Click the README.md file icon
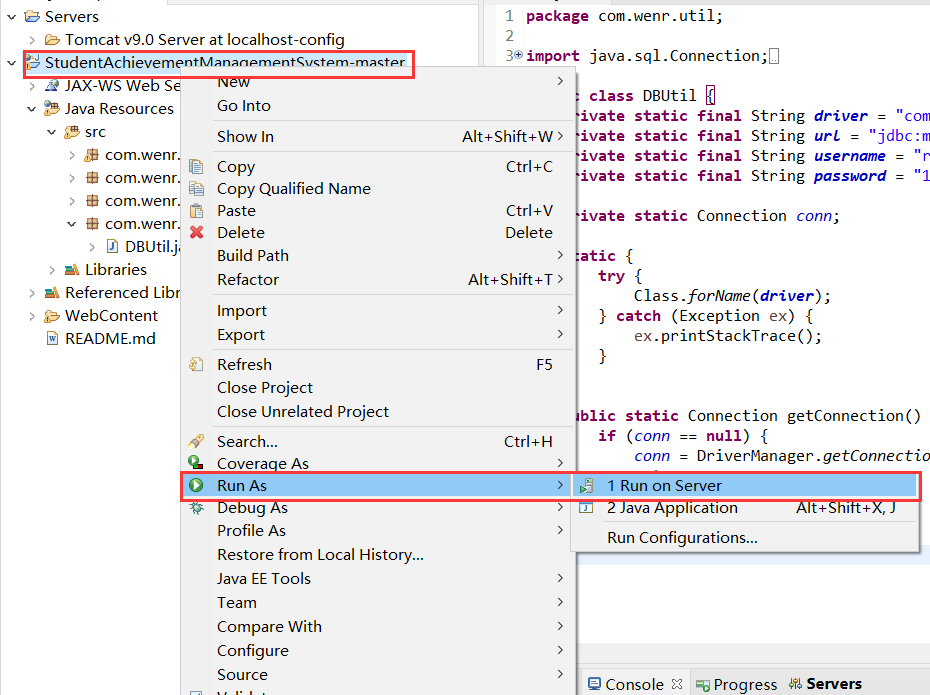The width and height of the screenshot is (930, 695). coord(53,339)
